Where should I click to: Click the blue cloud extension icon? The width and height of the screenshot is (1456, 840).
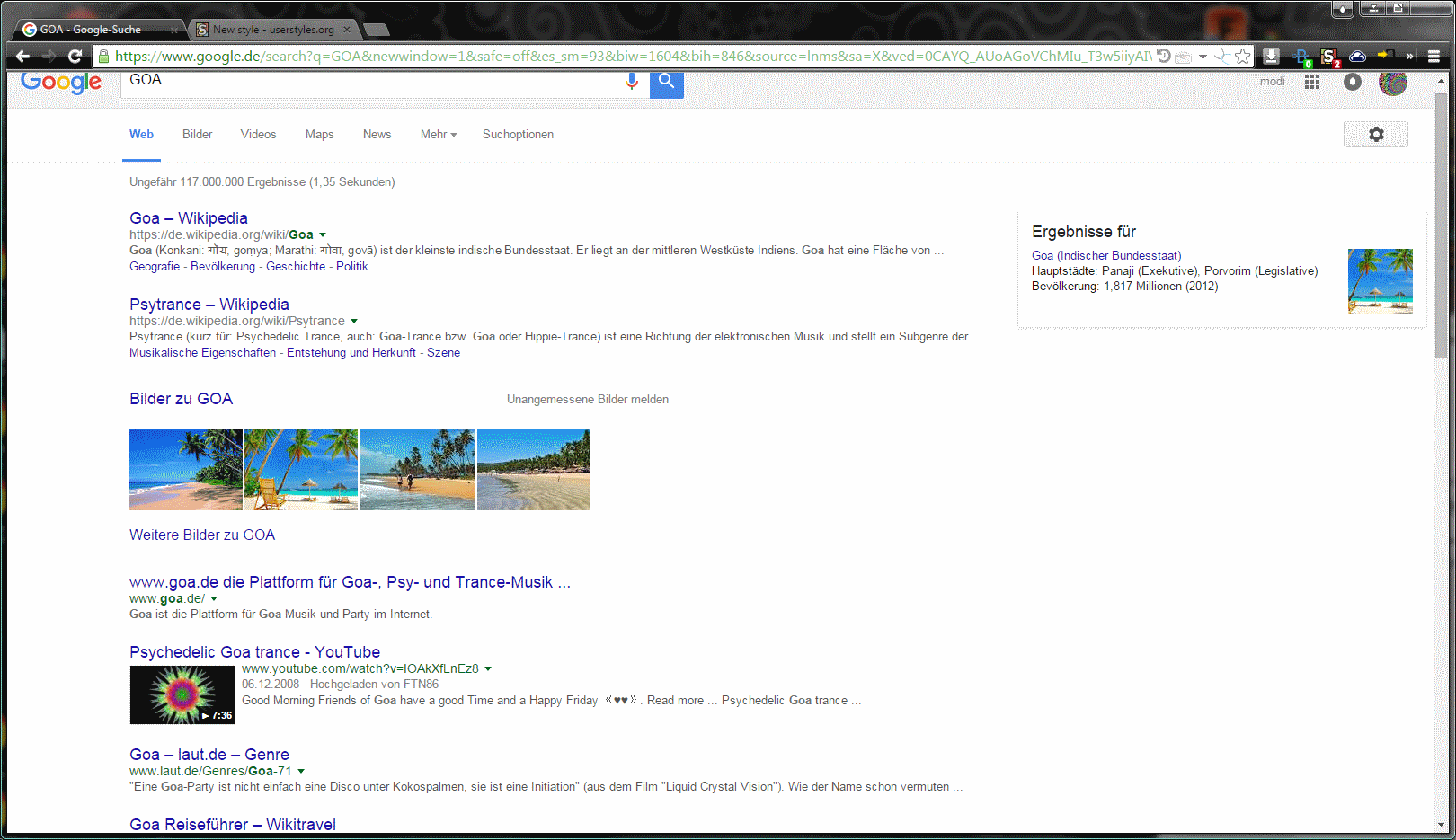(1358, 57)
